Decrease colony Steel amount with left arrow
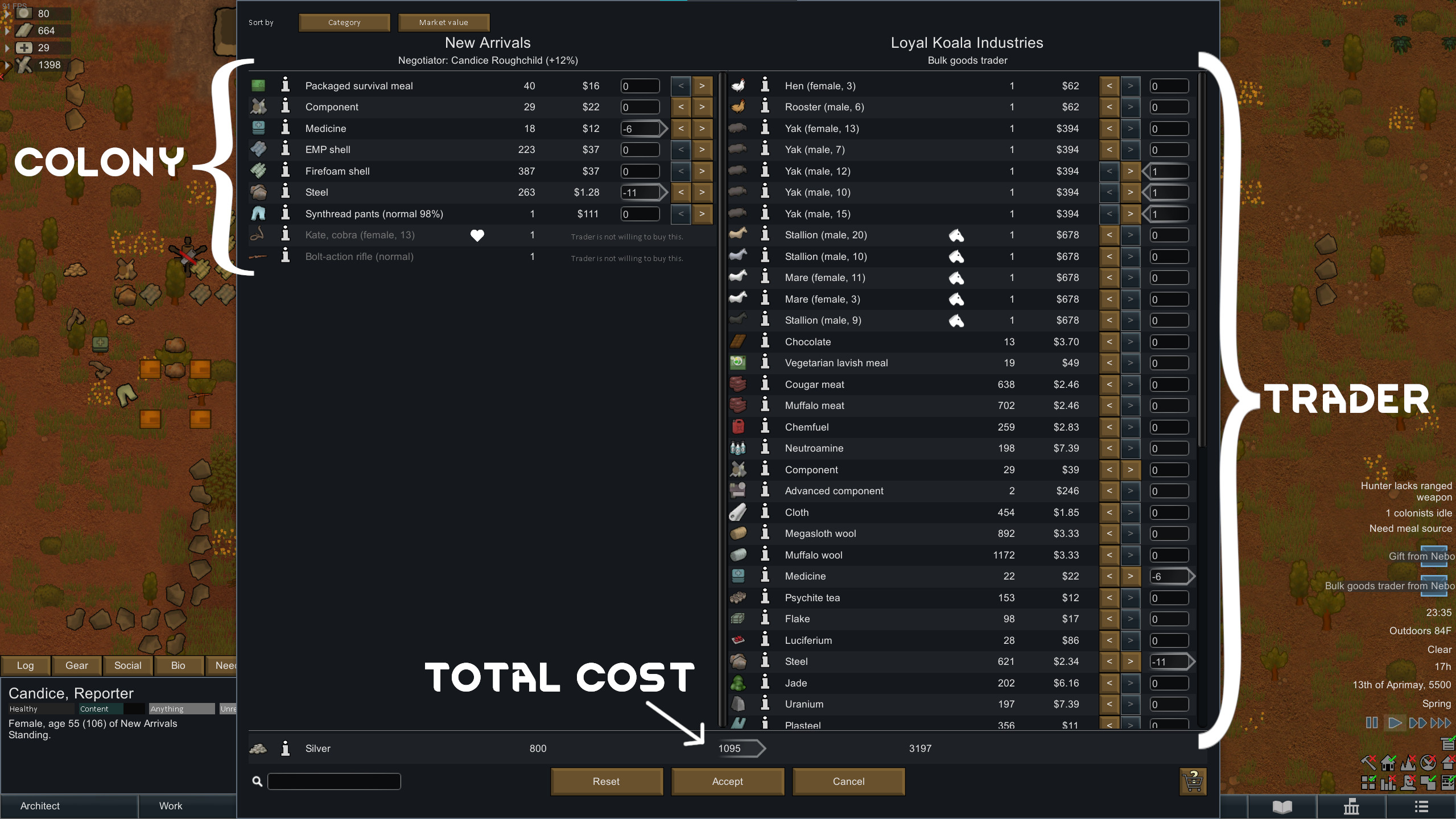Image resolution: width=1456 pixels, height=819 pixels. coord(681,192)
